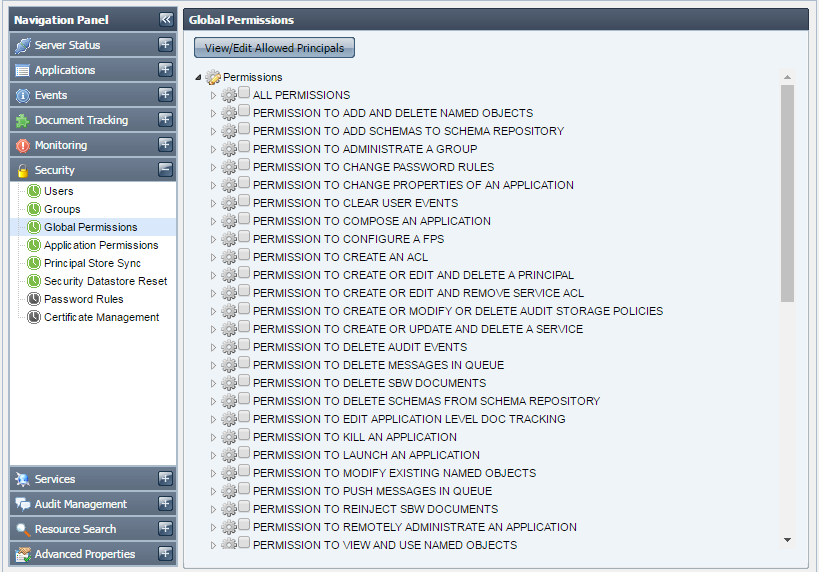
Task: Expand the Resource Search section
Action: pos(166,529)
